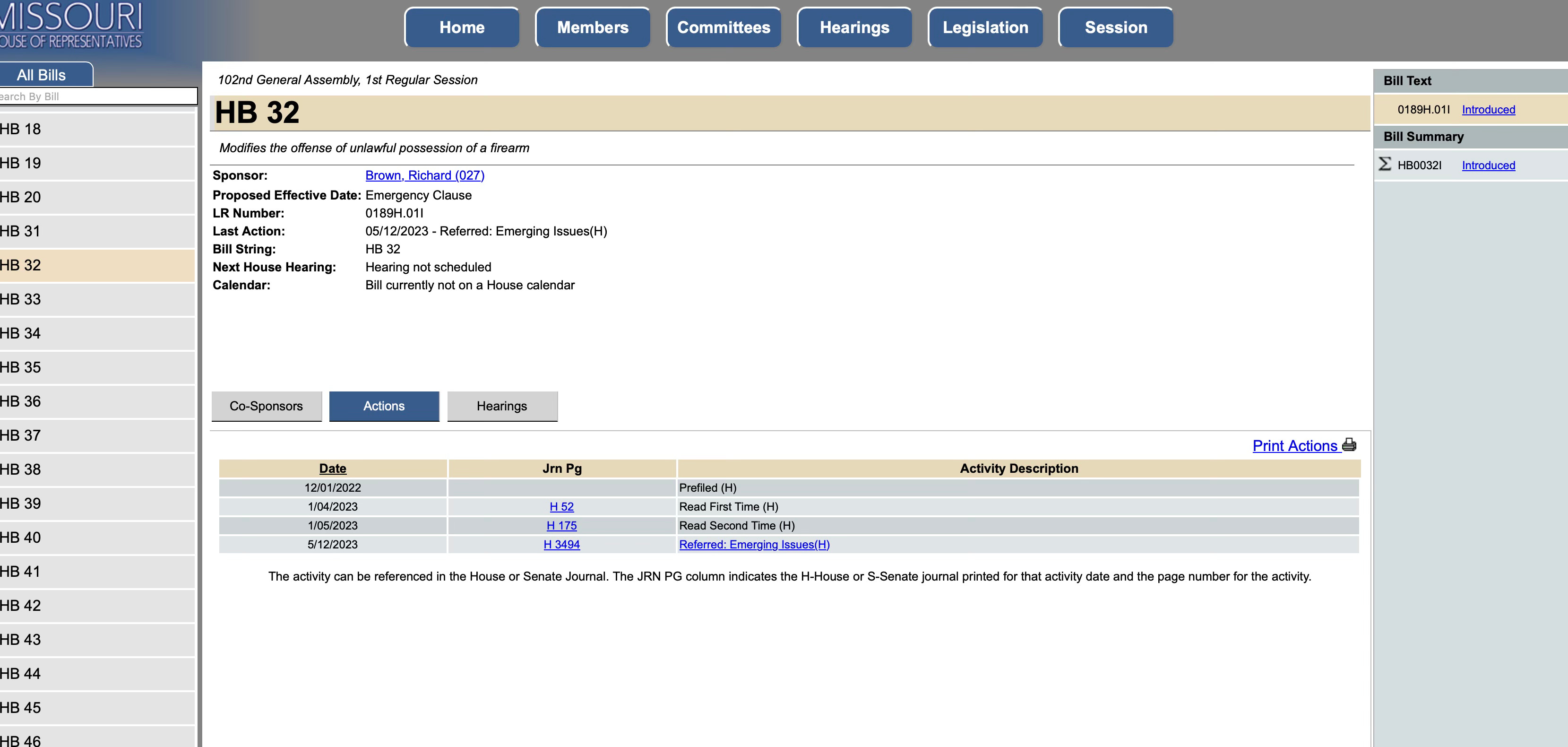Viewport: 1568px width, 747px height.
Task: Click the 12/01/2022 date cell
Action: 332,487
